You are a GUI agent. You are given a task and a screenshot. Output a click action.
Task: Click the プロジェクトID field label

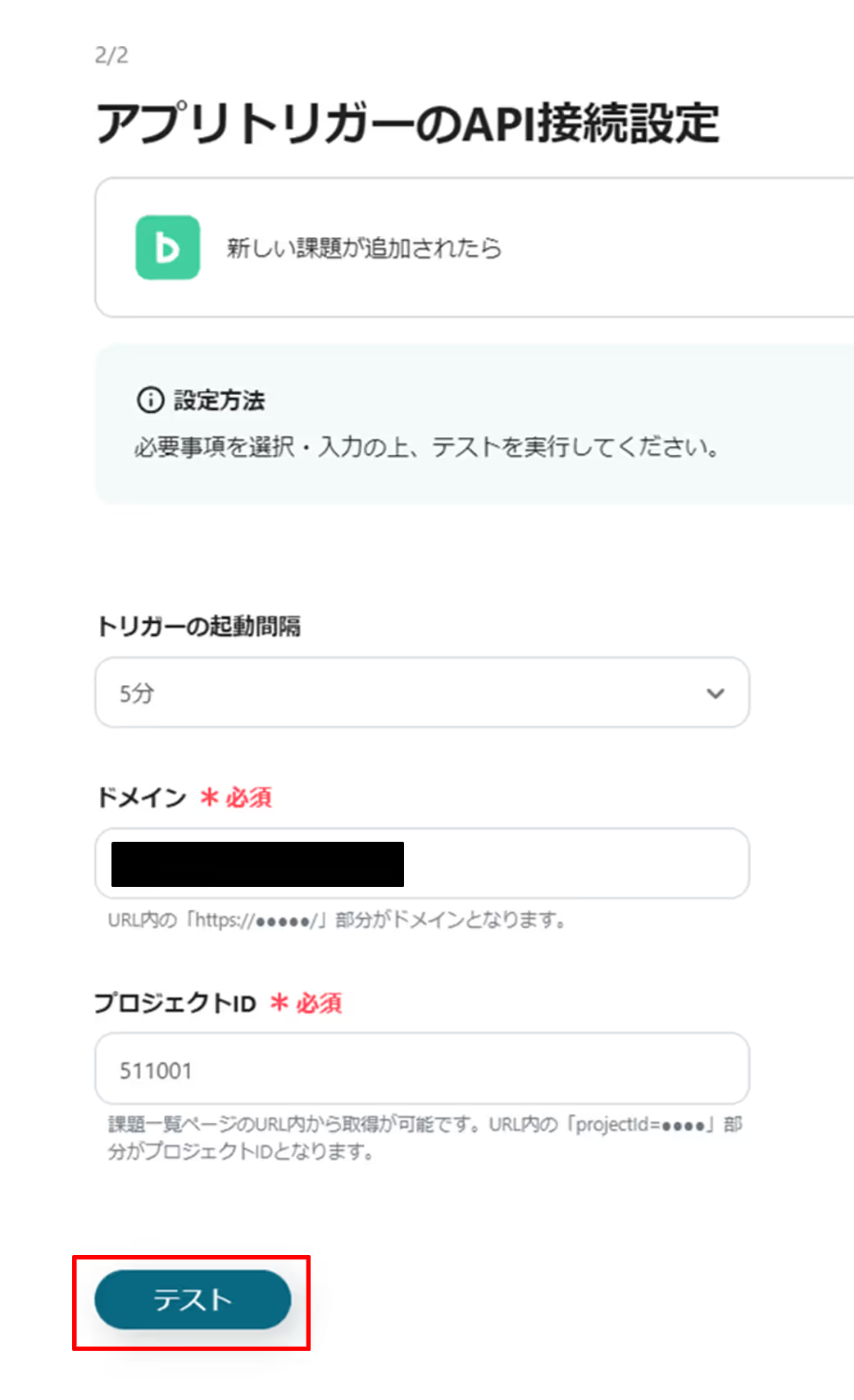pyautogui.click(x=175, y=1002)
